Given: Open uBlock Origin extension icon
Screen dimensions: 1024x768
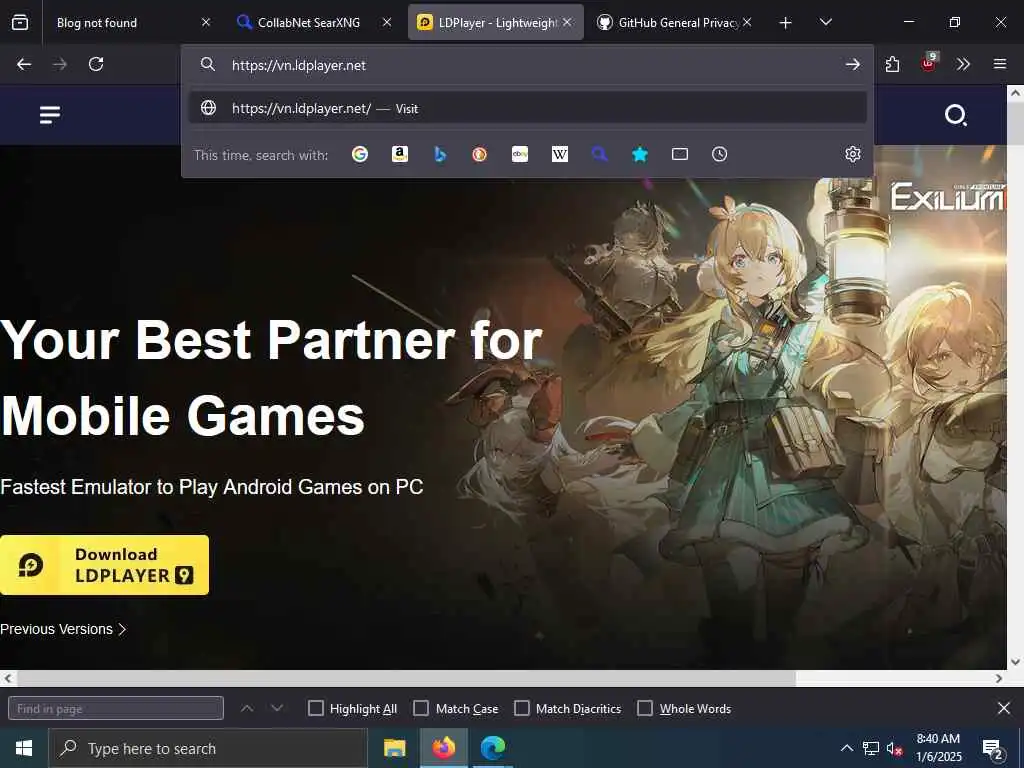Looking at the screenshot, I should (928, 63).
